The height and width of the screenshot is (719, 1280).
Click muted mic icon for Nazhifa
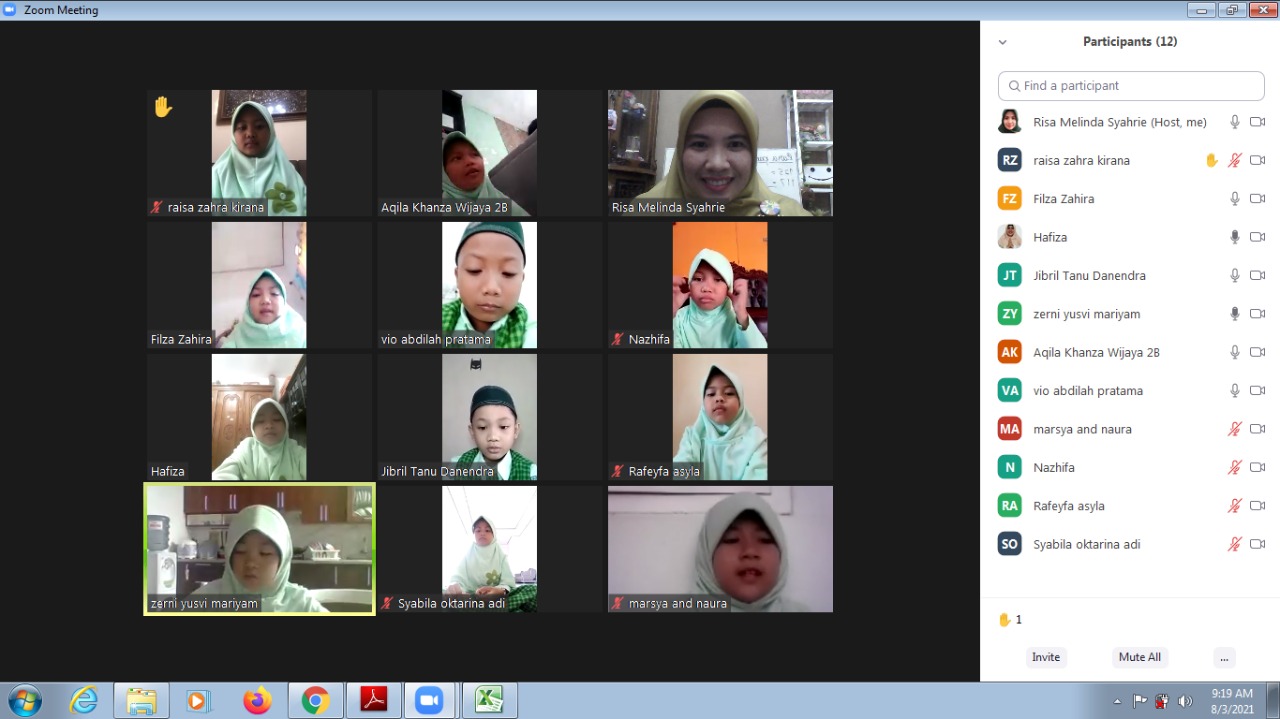point(1235,467)
